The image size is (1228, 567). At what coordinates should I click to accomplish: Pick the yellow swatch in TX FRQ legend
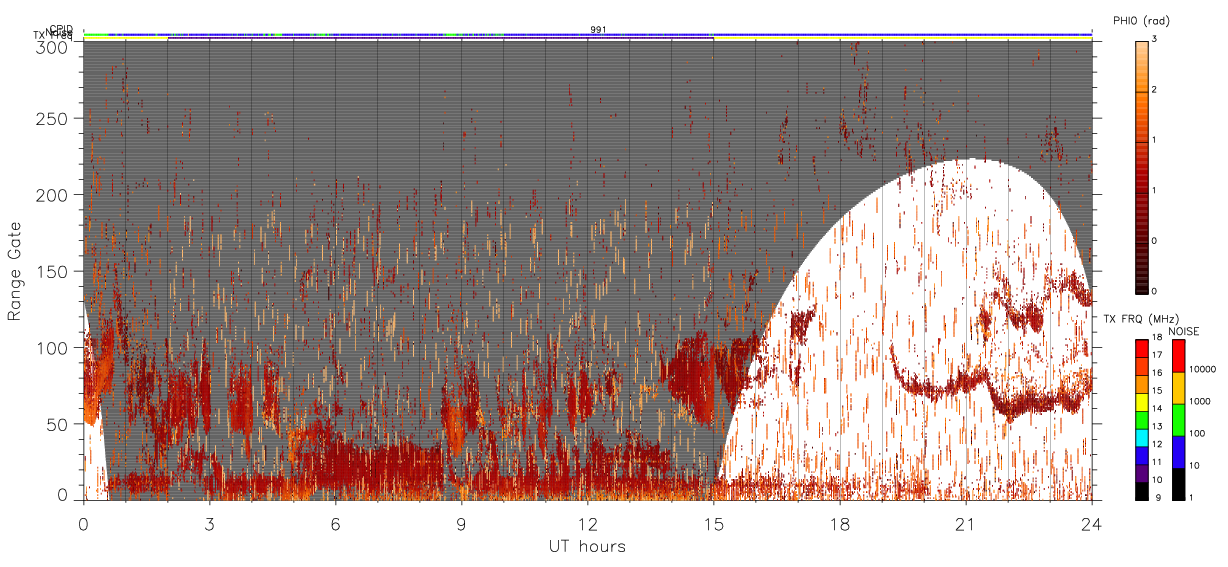(x=1142, y=402)
